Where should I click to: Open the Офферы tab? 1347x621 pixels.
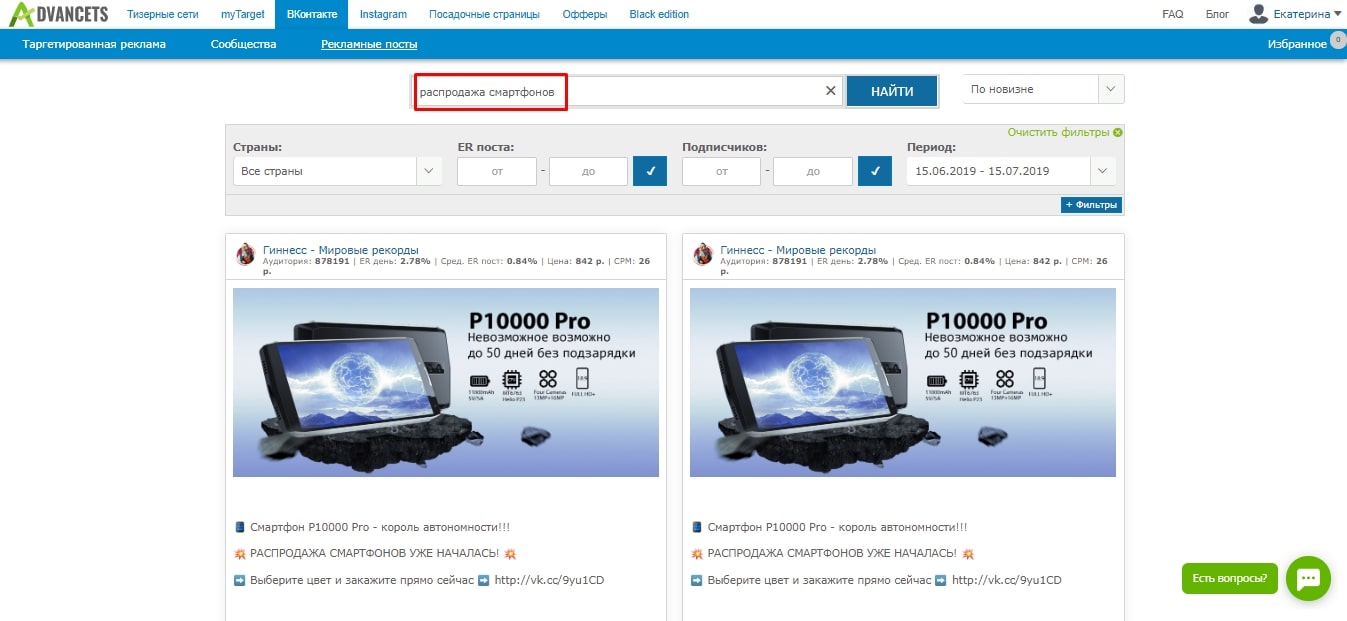click(585, 14)
